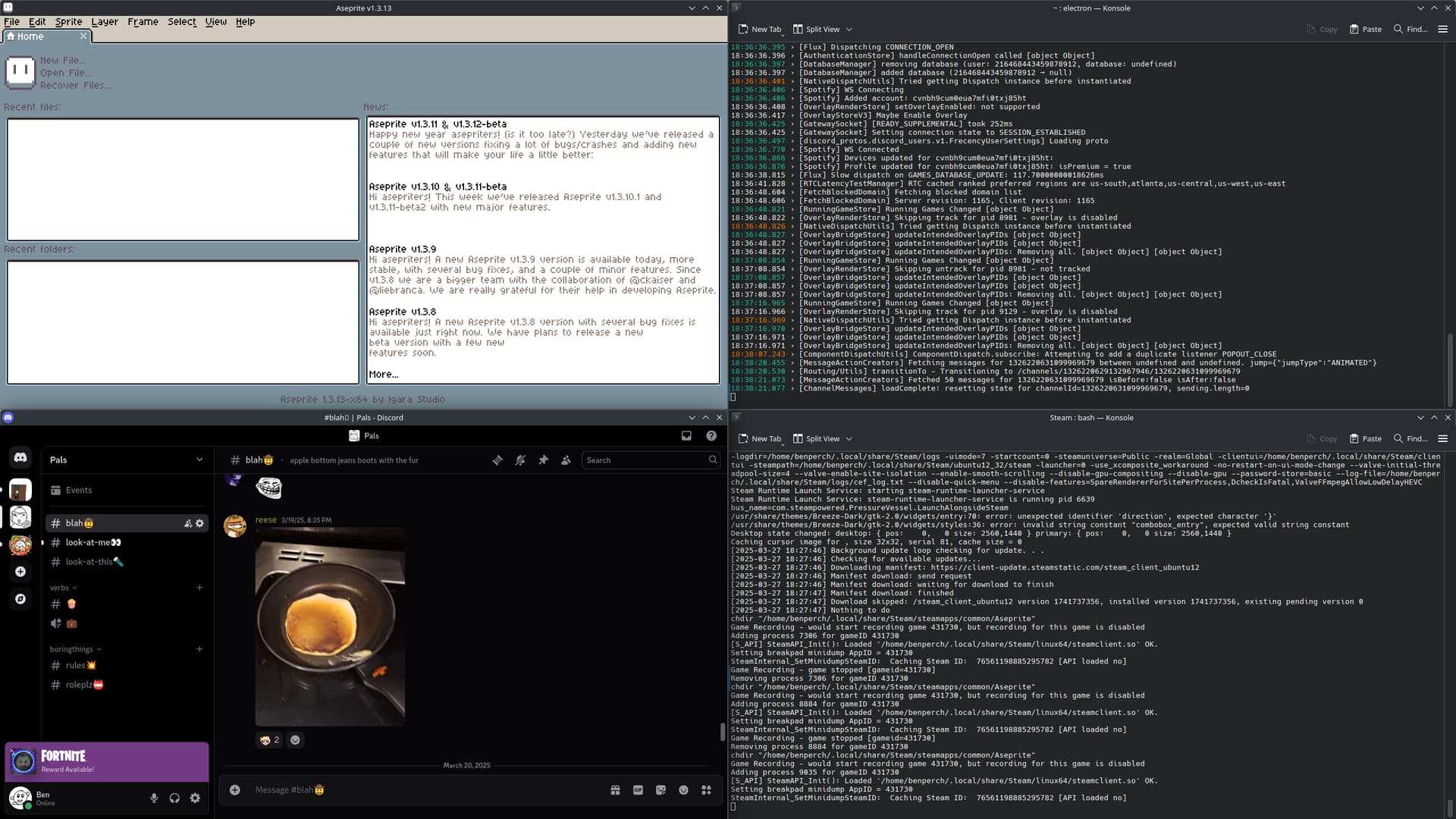Screen dimensions: 1456x819
Task: Open Aseprite Frame menu
Action: [x=143, y=22]
